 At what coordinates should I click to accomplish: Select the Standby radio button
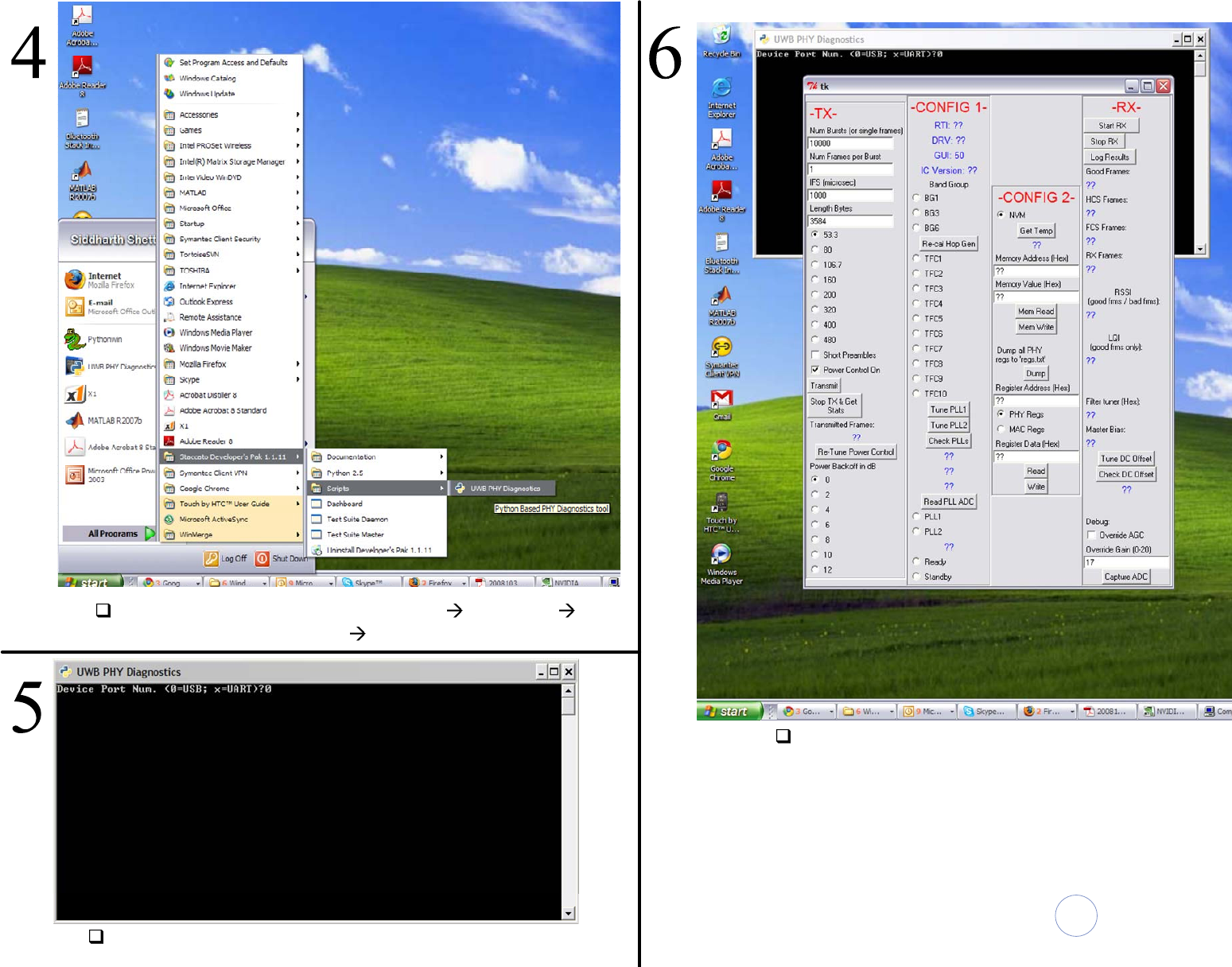[915, 577]
